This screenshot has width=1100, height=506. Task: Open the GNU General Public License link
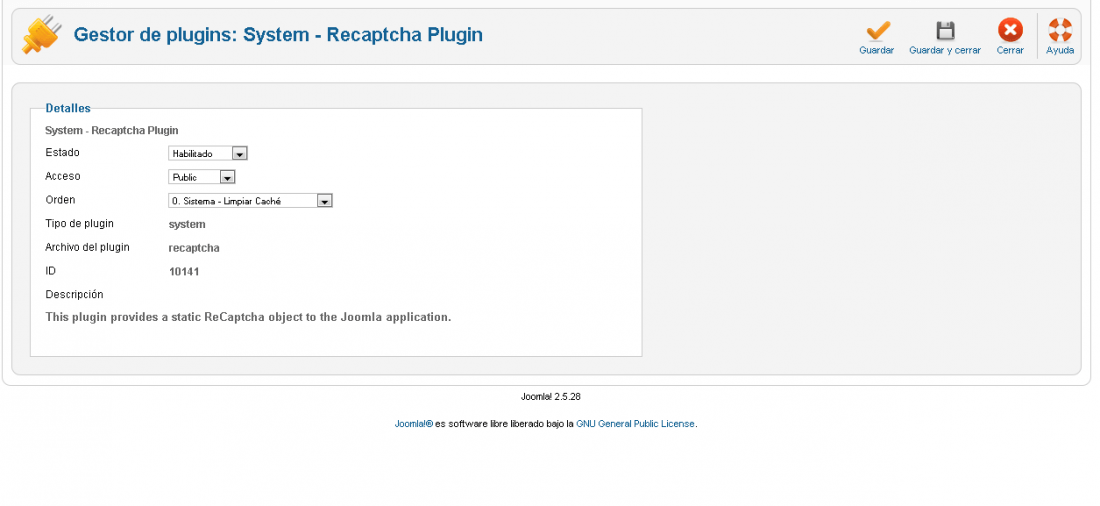click(636, 424)
